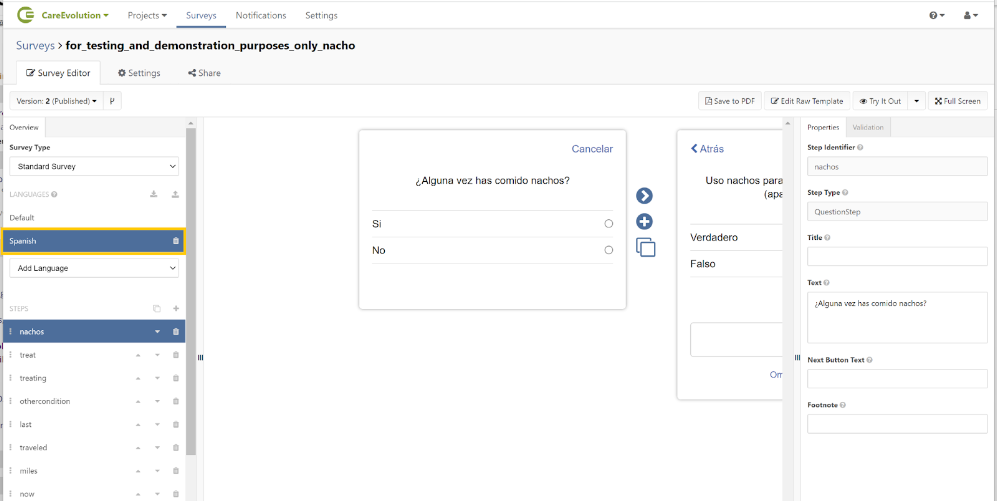Select the 'Si' radio button
The image size is (997, 501).
608,224
